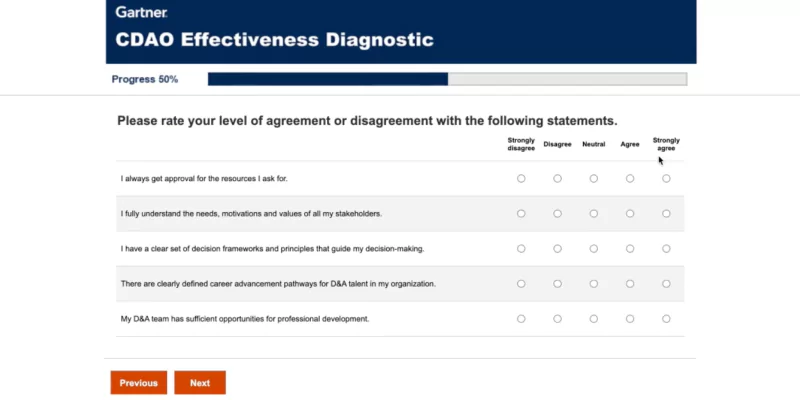Pick Strongly agree for stakeholders understanding statement

(666, 214)
